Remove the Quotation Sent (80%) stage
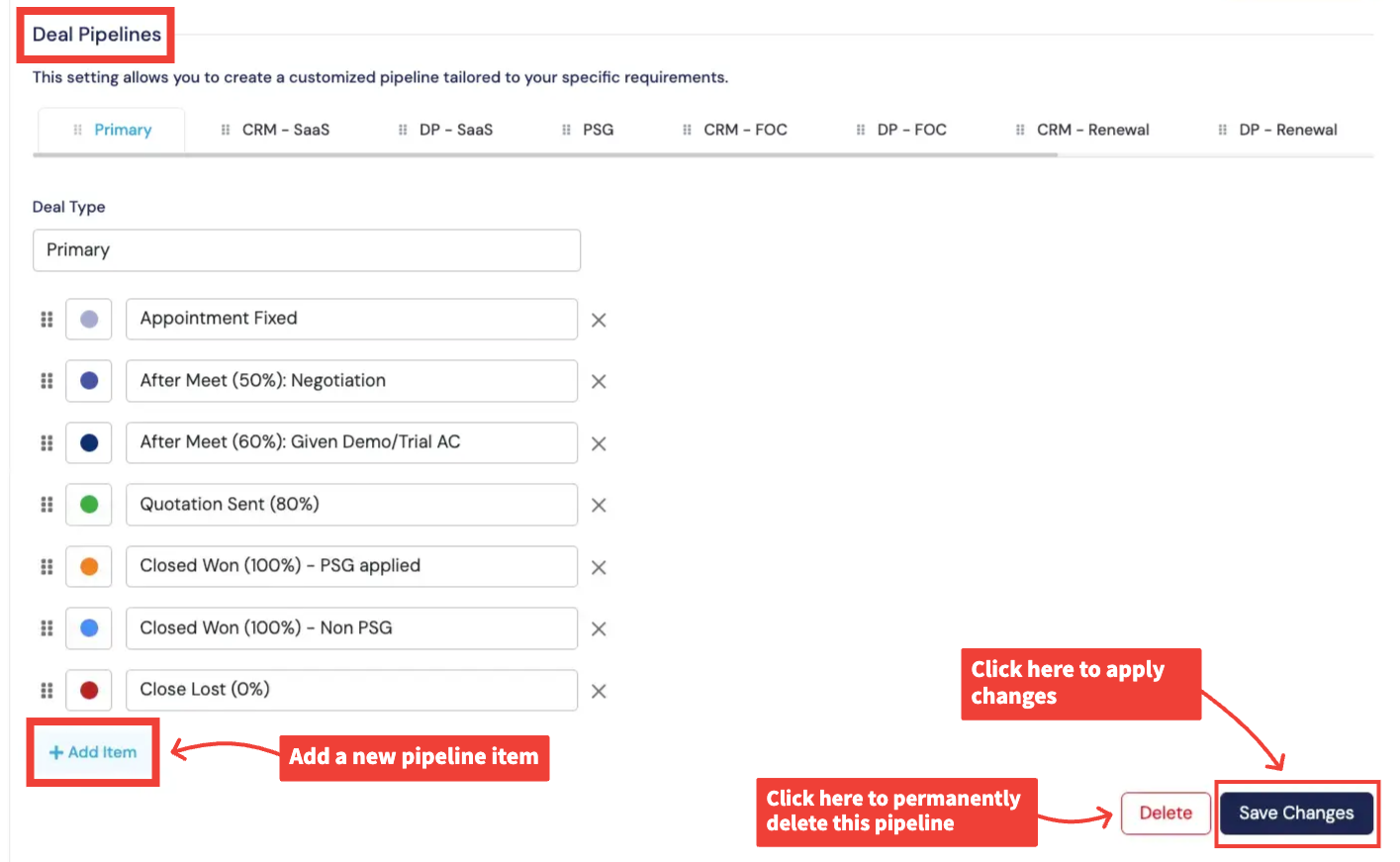 pos(598,505)
